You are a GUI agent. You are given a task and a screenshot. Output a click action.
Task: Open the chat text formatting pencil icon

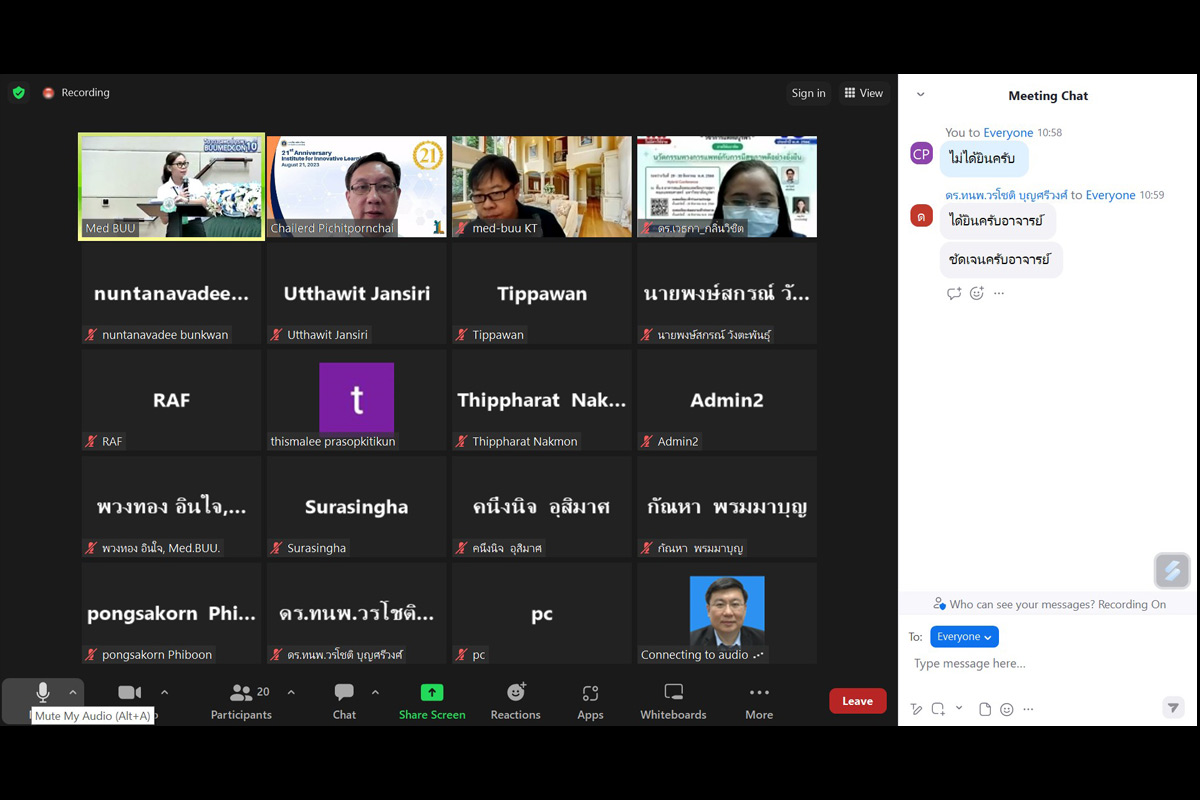916,709
